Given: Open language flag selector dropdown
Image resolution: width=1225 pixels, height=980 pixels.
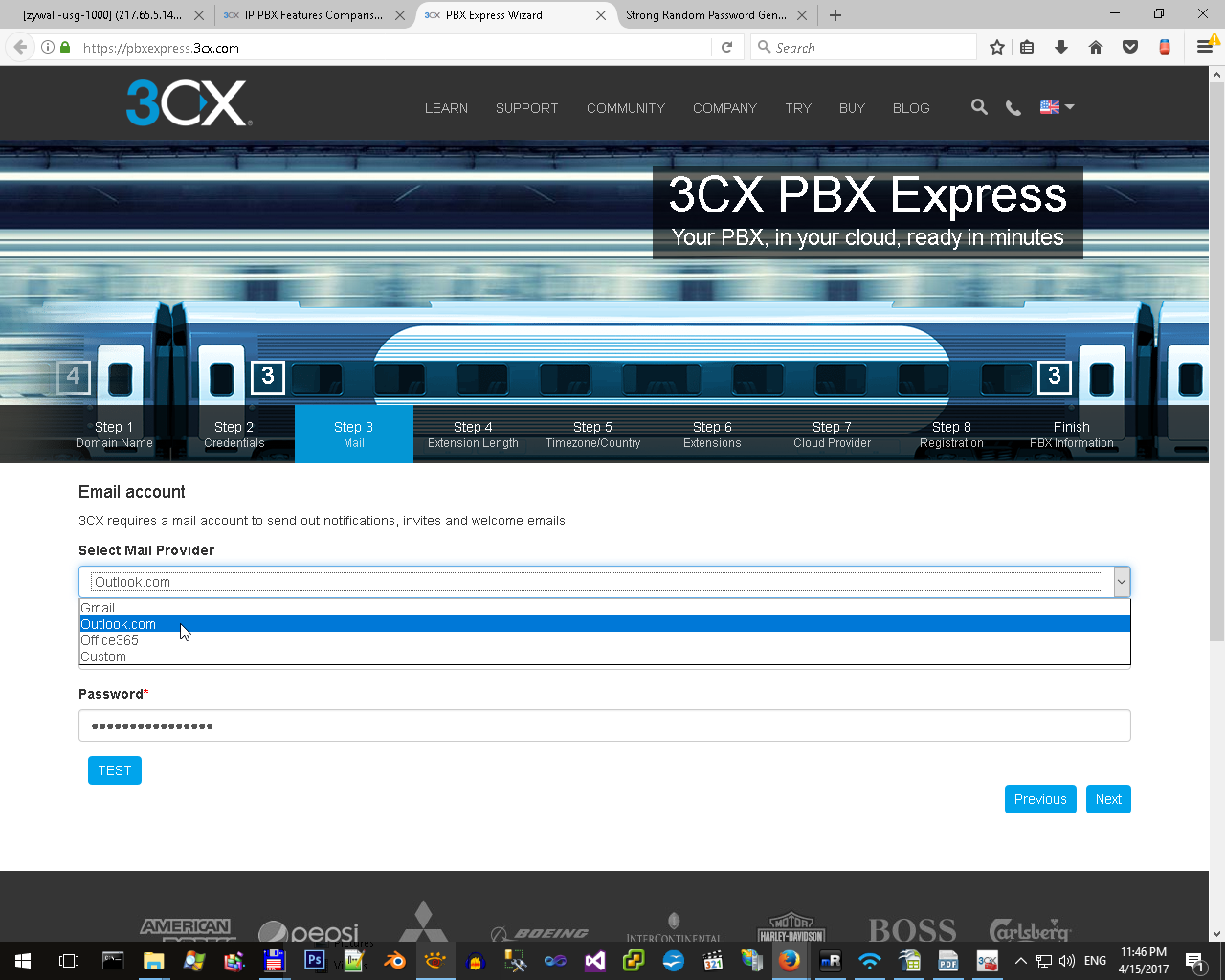Looking at the screenshot, I should click(x=1058, y=107).
